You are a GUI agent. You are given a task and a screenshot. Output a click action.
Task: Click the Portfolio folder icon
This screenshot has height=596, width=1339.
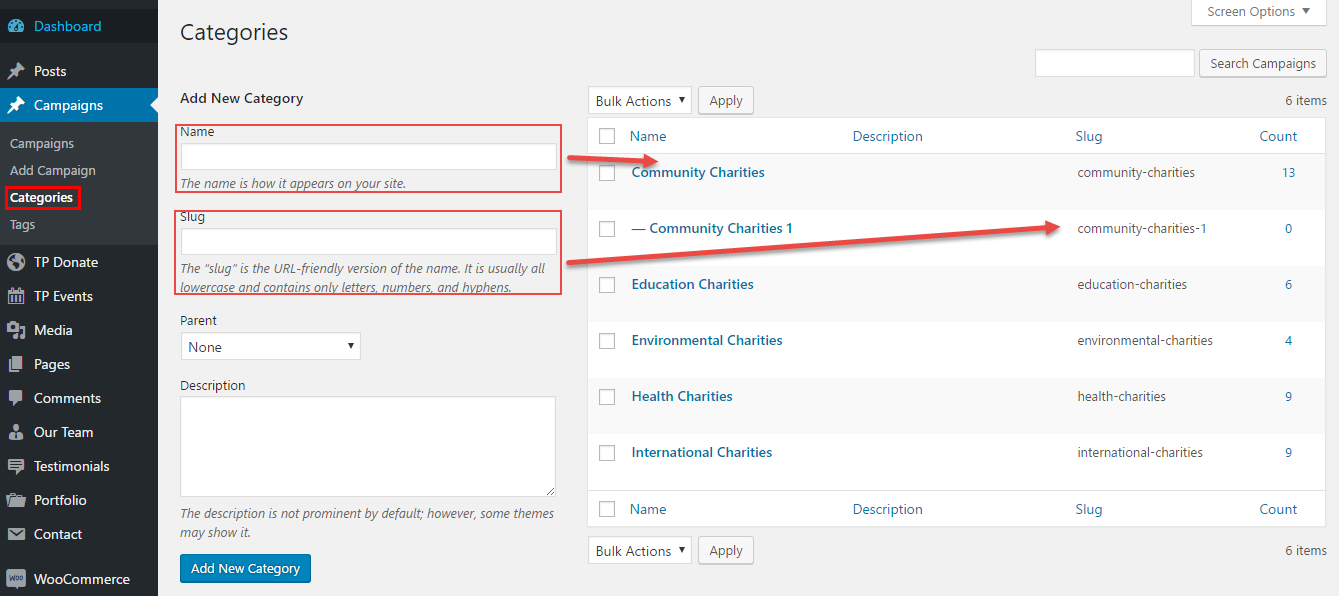point(16,500)
